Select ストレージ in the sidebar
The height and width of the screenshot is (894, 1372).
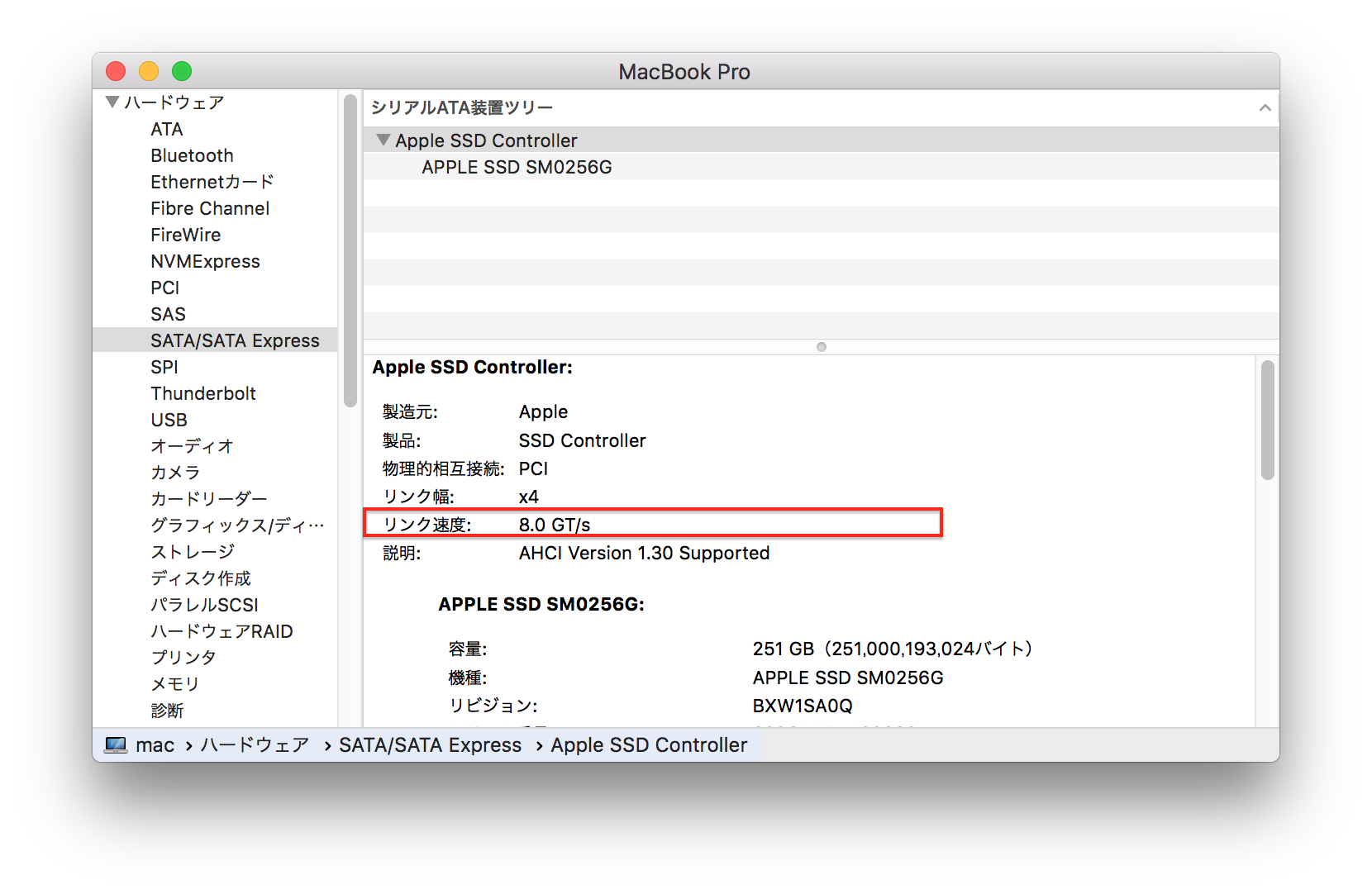click(x=193, y=551)
